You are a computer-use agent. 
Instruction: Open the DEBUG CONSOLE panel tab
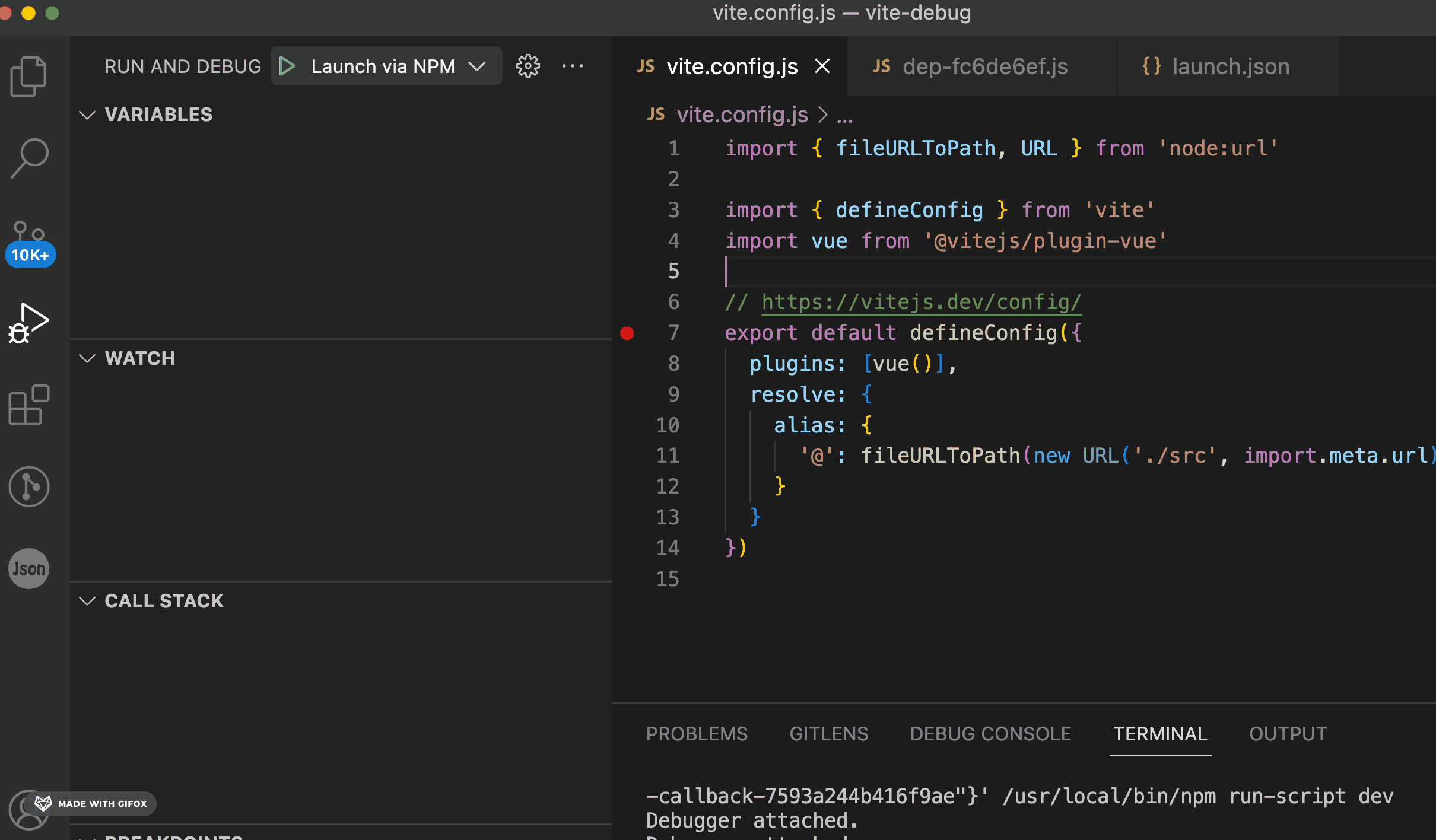point(990,734)
